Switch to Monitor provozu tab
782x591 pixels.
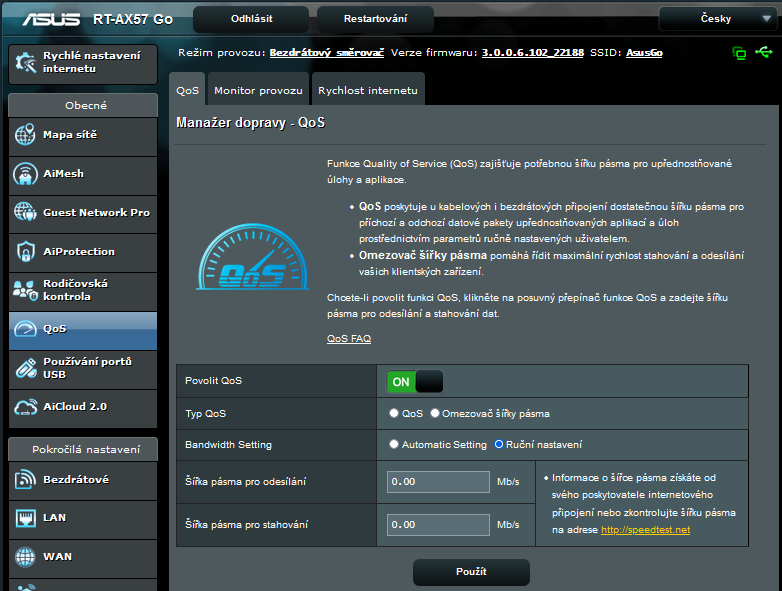pos(258,90)
